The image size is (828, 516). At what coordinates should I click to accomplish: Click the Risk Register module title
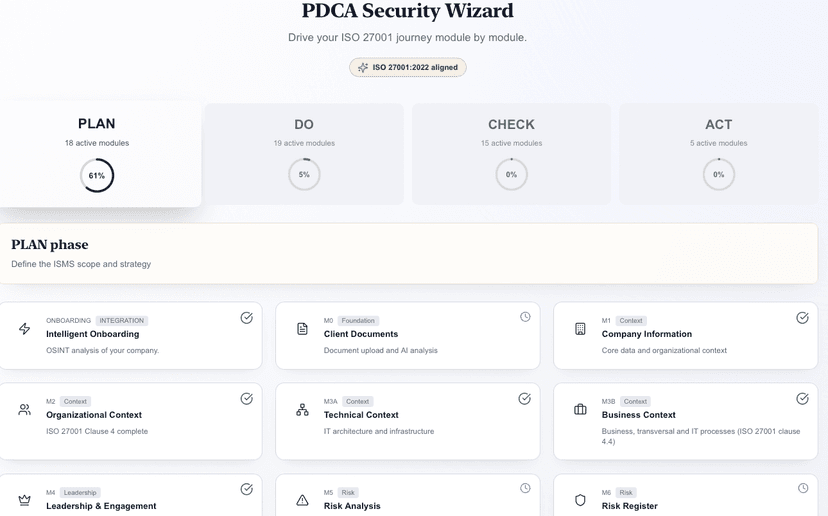point(629,506)
